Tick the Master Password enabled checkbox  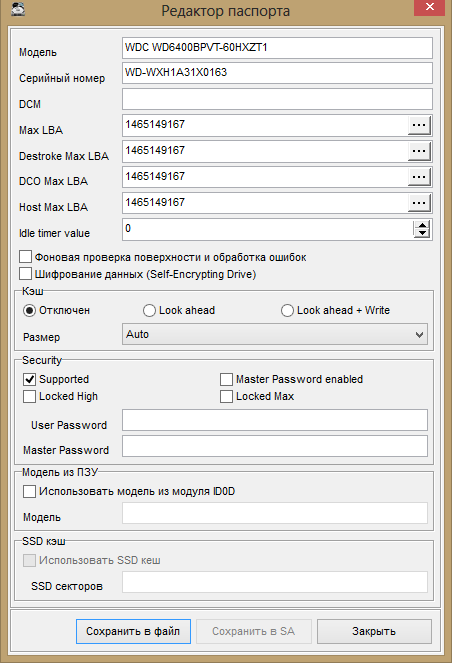pos(226,379)
